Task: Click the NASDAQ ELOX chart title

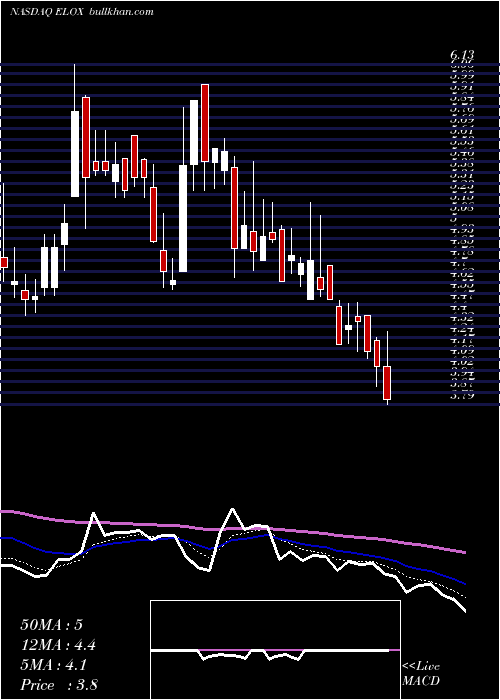Action: pyautogui.click(x=46, y=12)
